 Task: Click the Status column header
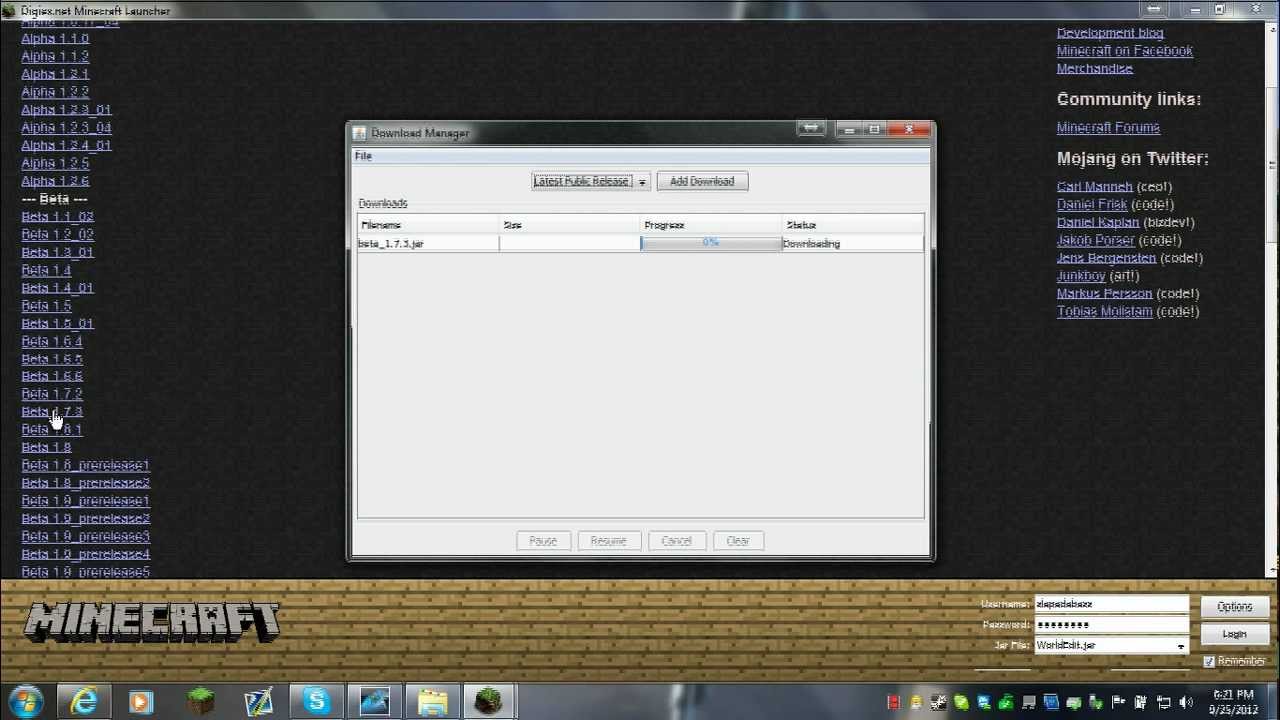pos(853,225)
